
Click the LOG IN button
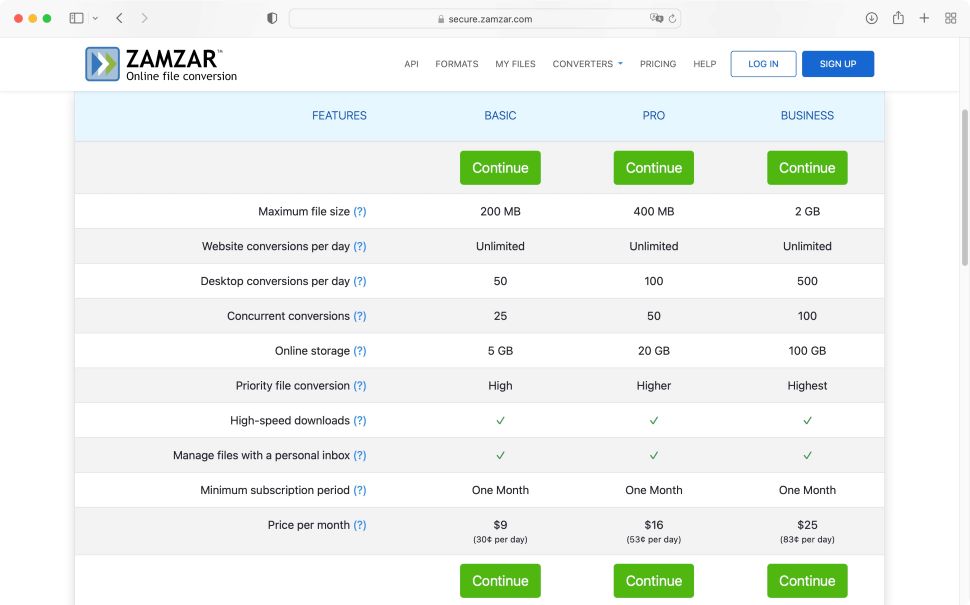[763, 64]
